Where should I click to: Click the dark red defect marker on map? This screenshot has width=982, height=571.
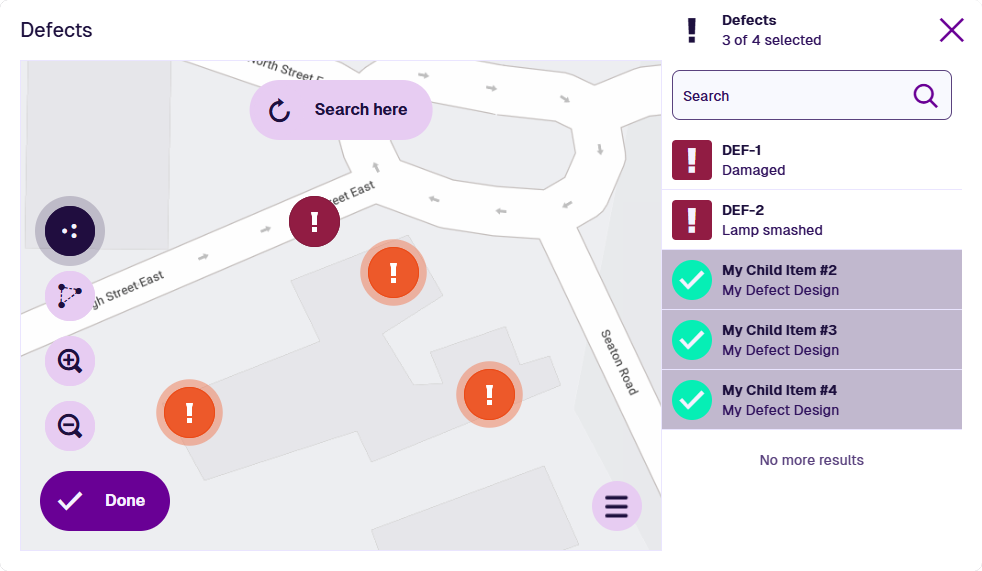tap(314, 221)
